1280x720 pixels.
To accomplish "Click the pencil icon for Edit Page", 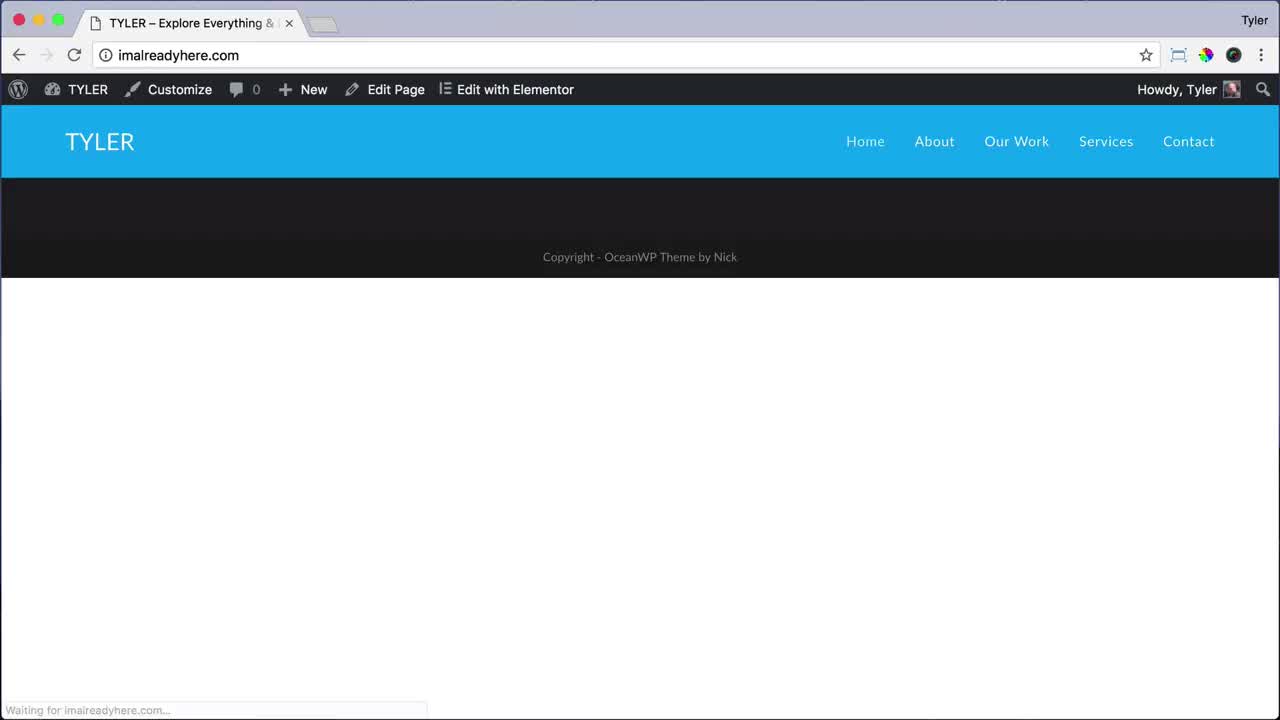I will [352, 90].
